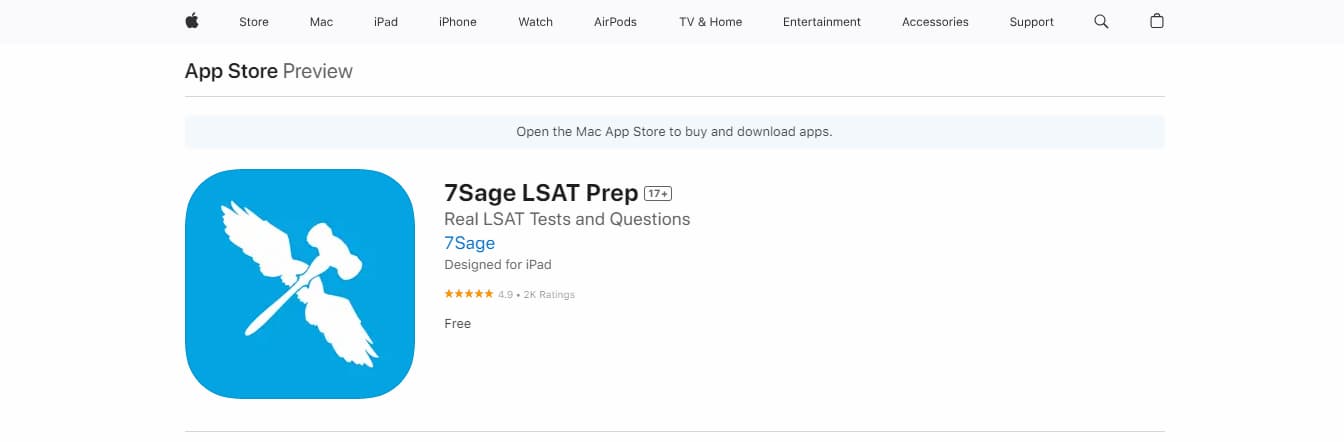Screen dimensions: 1344x442
Task: Open the Accessories menu
Action: point(935,22)
